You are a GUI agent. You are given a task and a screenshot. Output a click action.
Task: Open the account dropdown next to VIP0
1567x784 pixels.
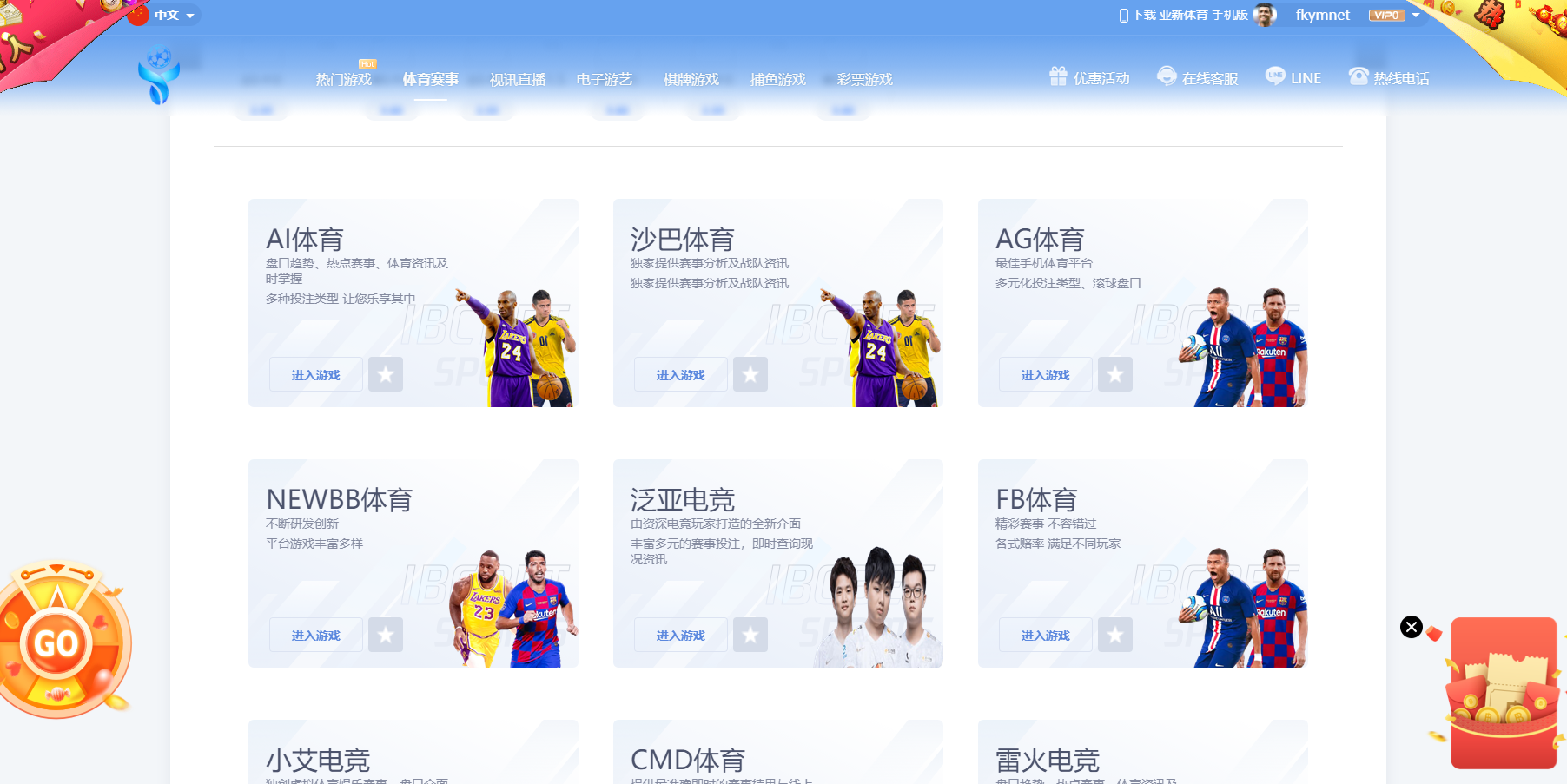(1416, 15)
